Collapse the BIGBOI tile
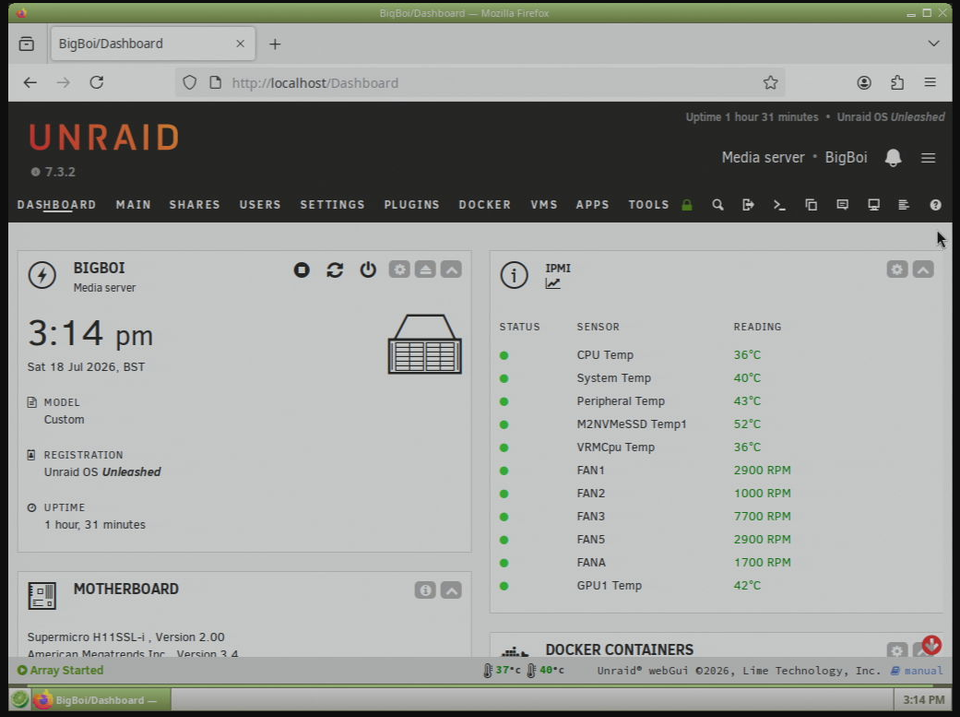The height and width of the screenshot is (717, 960). pyautogui.click(x=451, y=269)
